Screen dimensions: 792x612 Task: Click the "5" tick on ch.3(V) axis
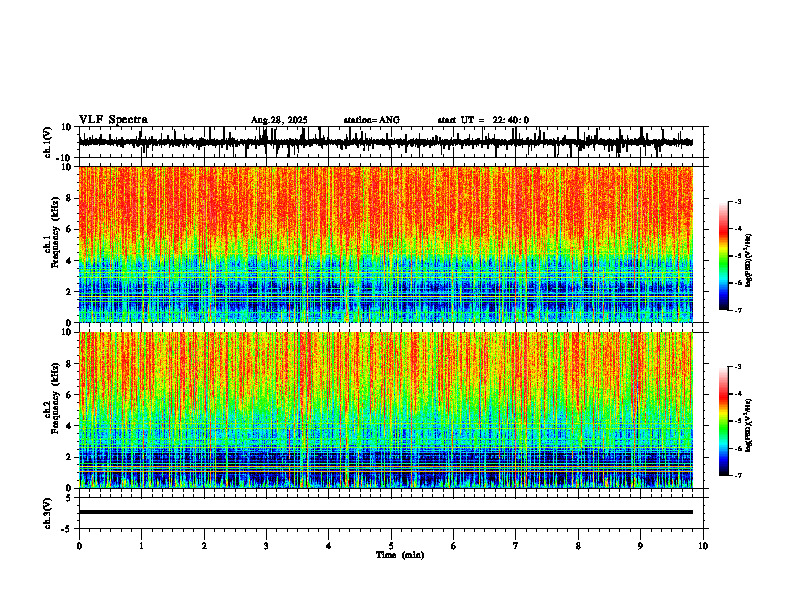pyautogui.click(x=70, y=498)
